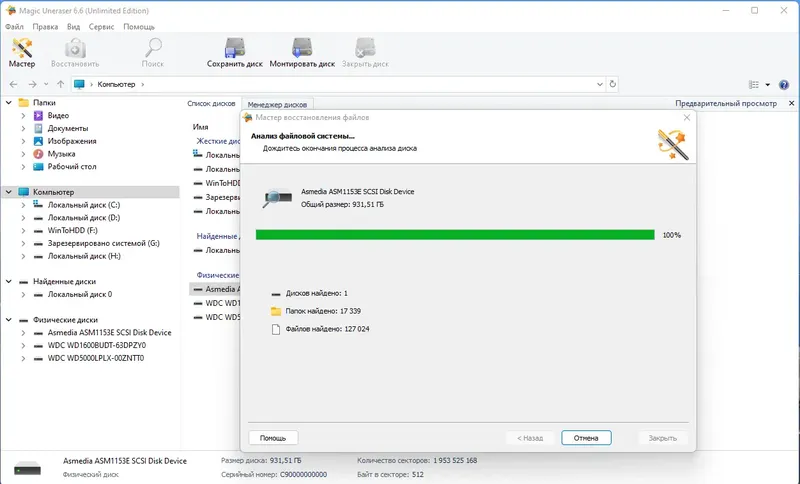Open the view options dropdown arrow
The image size is (800, 484).
tap(767, 85)
